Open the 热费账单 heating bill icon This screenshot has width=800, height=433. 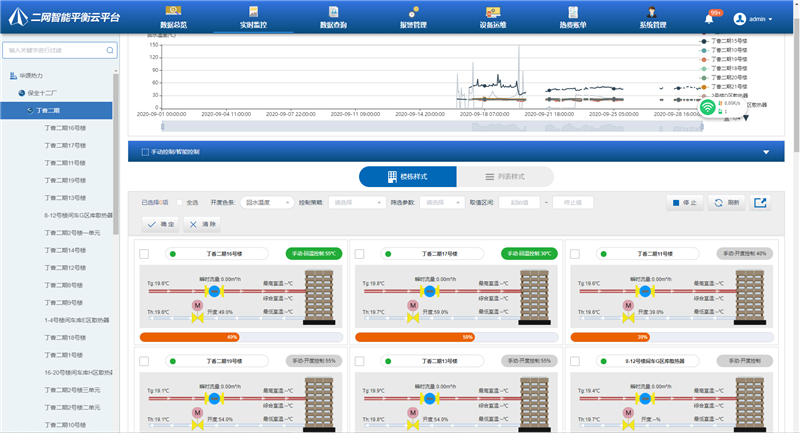[573, 11]
